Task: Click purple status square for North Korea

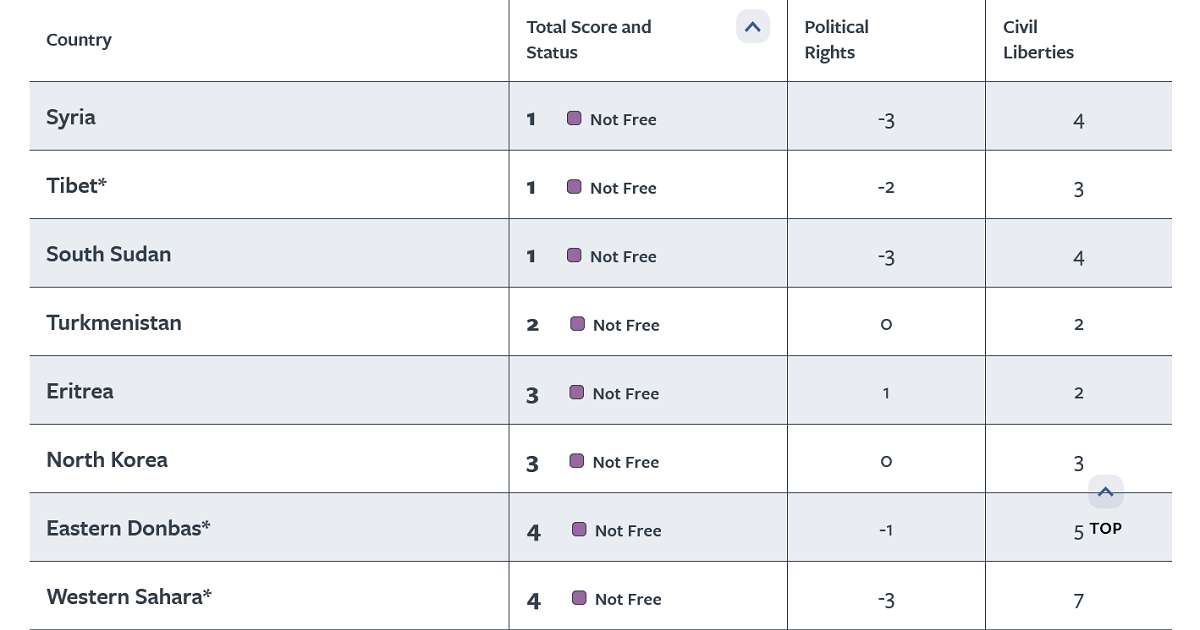Action: pos(577,461)
